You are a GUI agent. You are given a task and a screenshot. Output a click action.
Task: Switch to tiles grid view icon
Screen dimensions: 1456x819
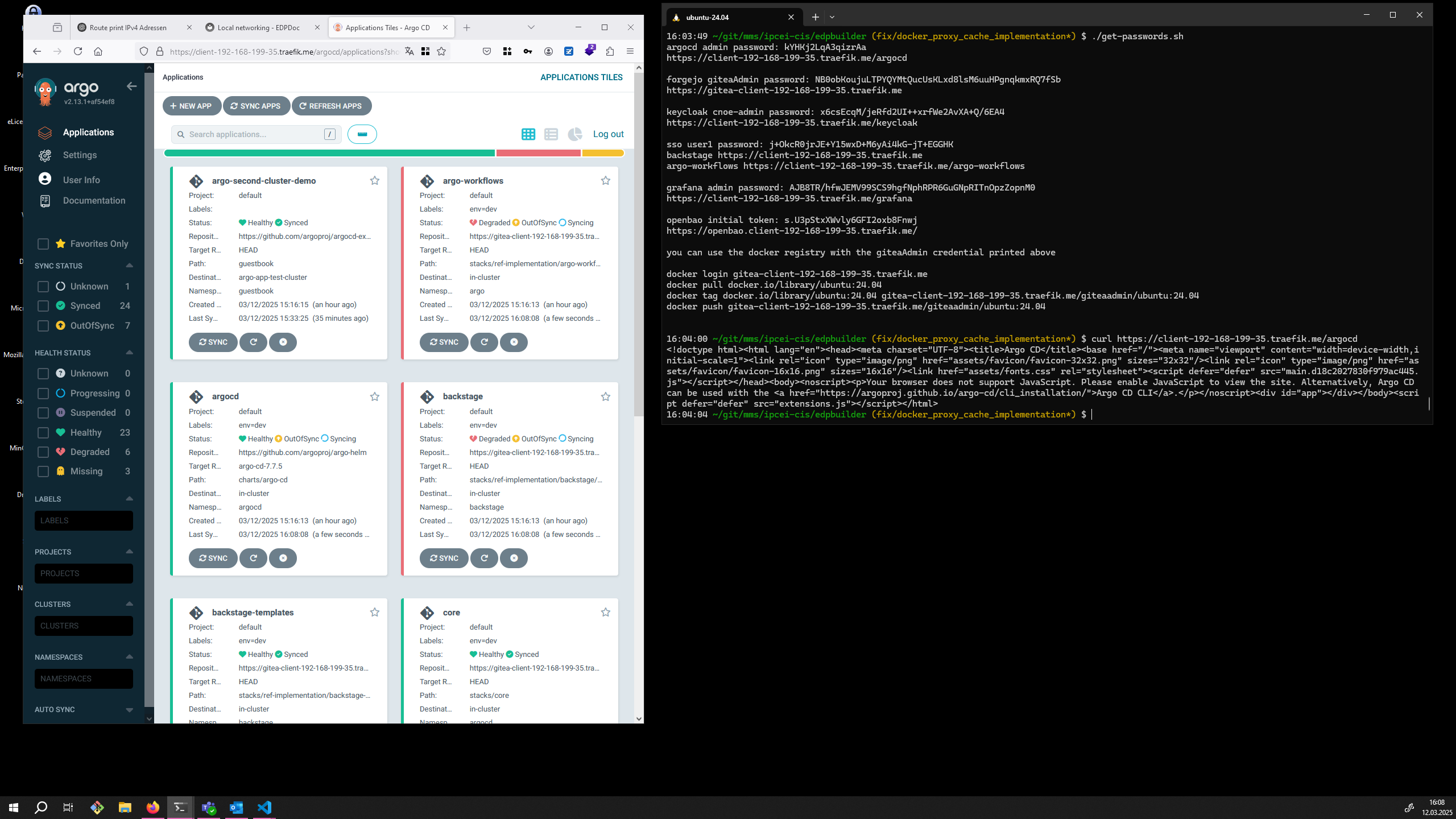tap(528, 134)
